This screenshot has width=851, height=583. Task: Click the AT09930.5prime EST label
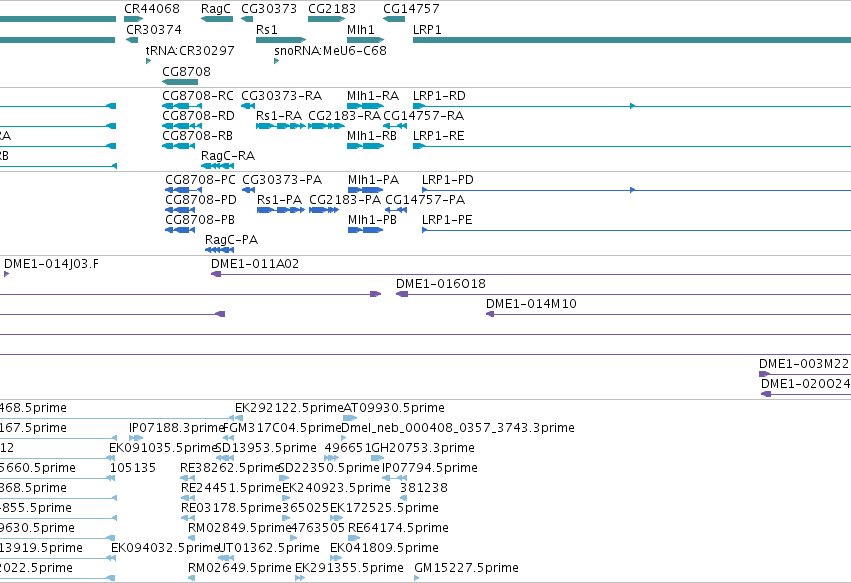coord(394,408)
